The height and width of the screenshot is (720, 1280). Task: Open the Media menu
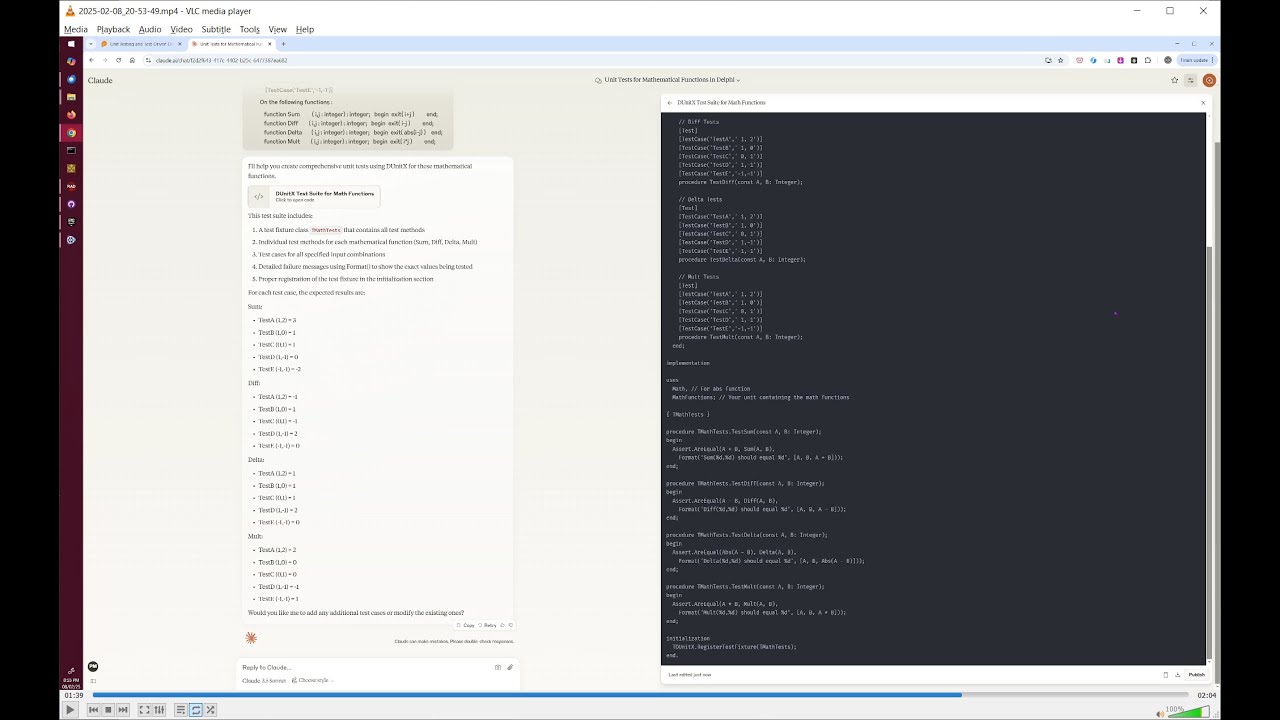click(76, 29)
